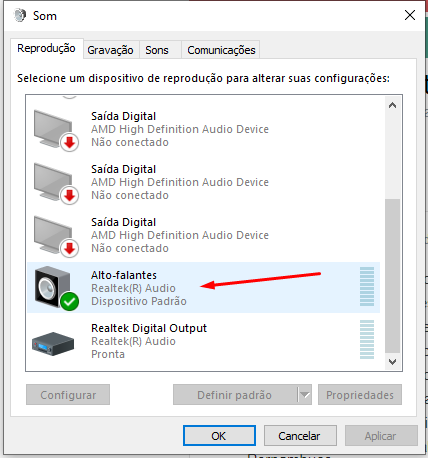Click the Cancelar button
This screenshot has height=458, width=428.
pyautogui.click(x=300, y=435)
